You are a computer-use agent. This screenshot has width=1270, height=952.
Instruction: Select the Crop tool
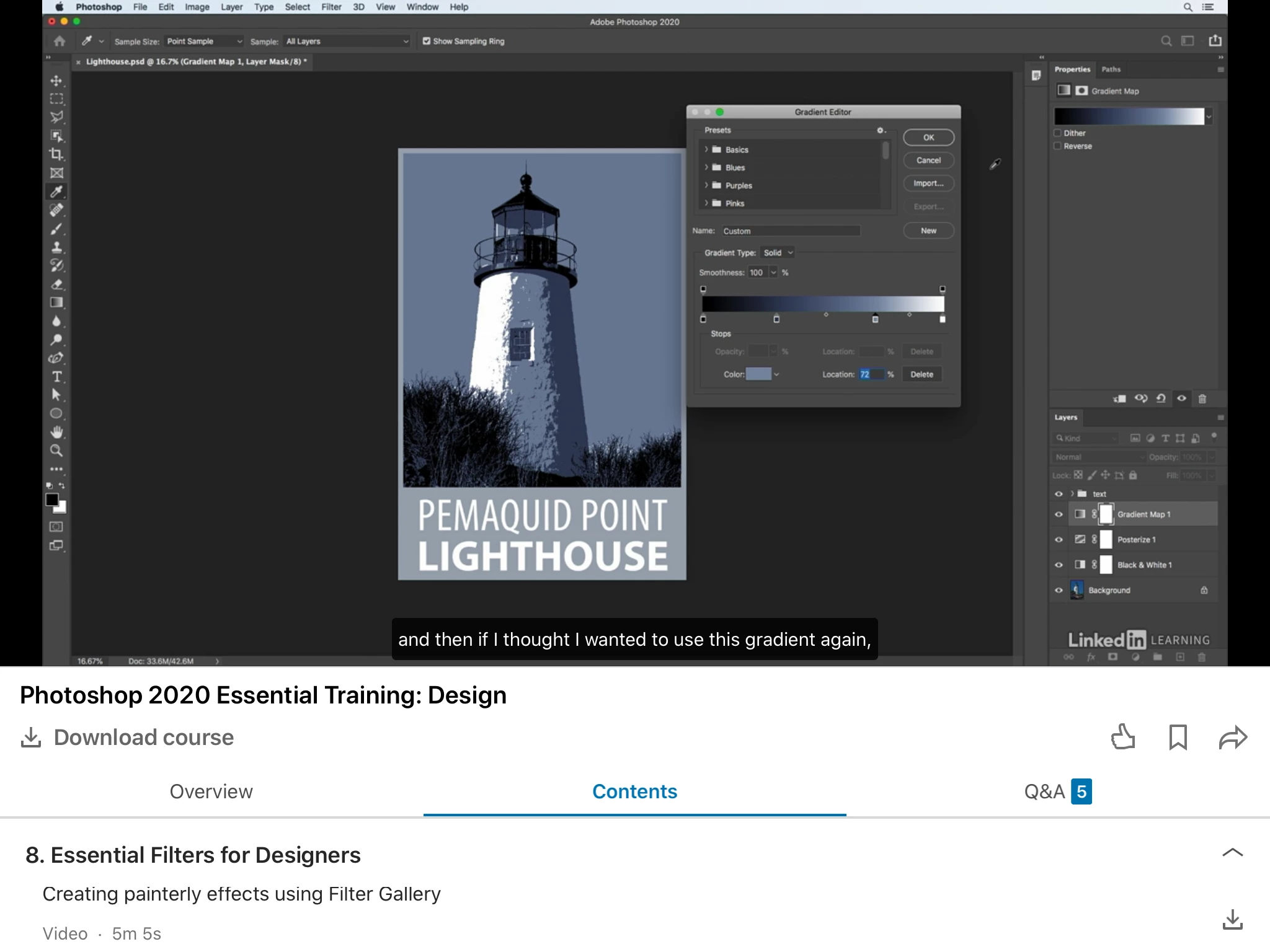click(56, 154)
